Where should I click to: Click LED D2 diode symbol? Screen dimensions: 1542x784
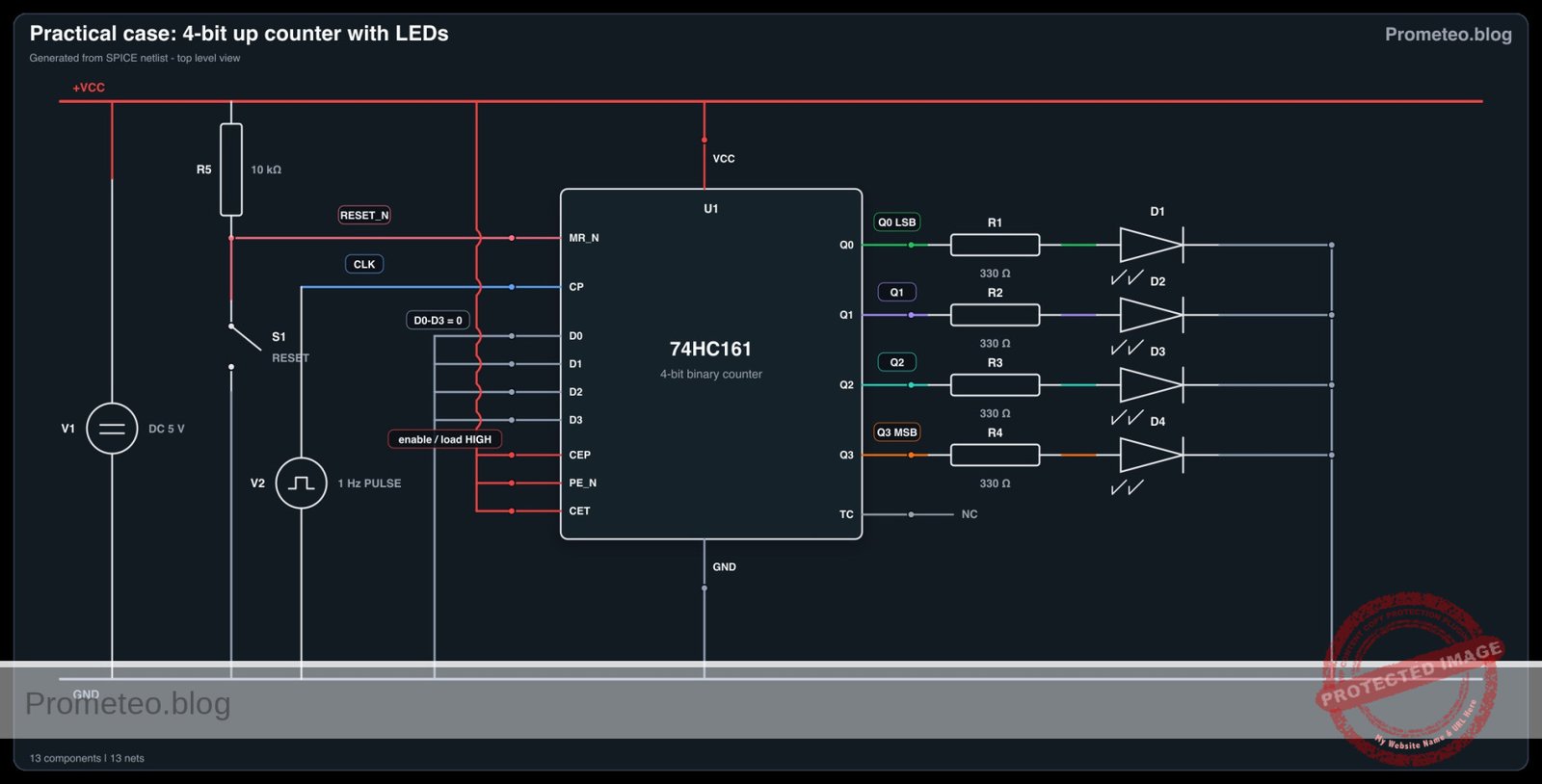tap(1152, 315)
